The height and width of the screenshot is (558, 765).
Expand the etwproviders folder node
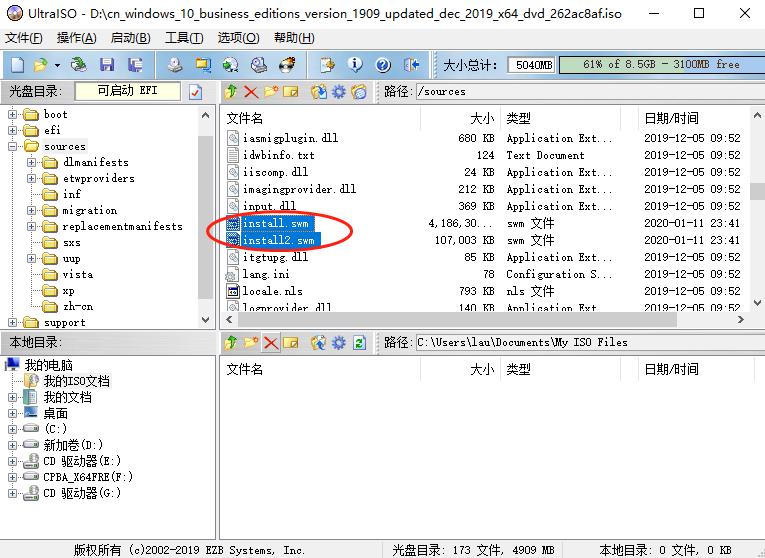(31, 179)
